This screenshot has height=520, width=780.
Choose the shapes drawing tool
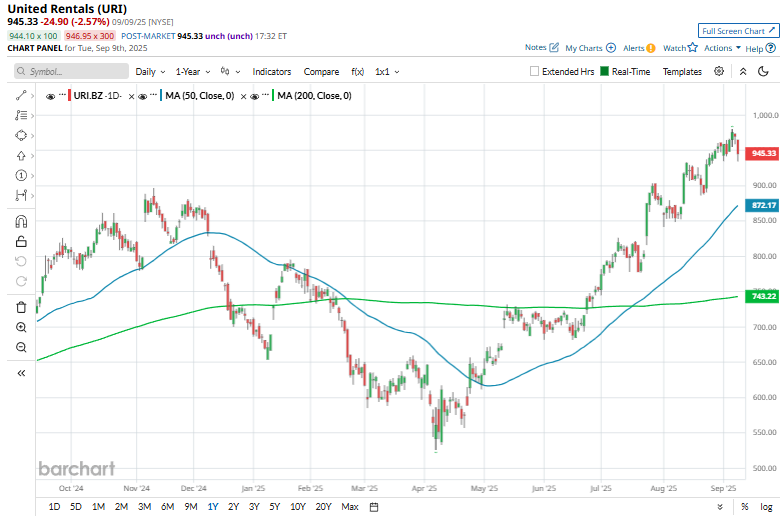click(x=21, y=135)
